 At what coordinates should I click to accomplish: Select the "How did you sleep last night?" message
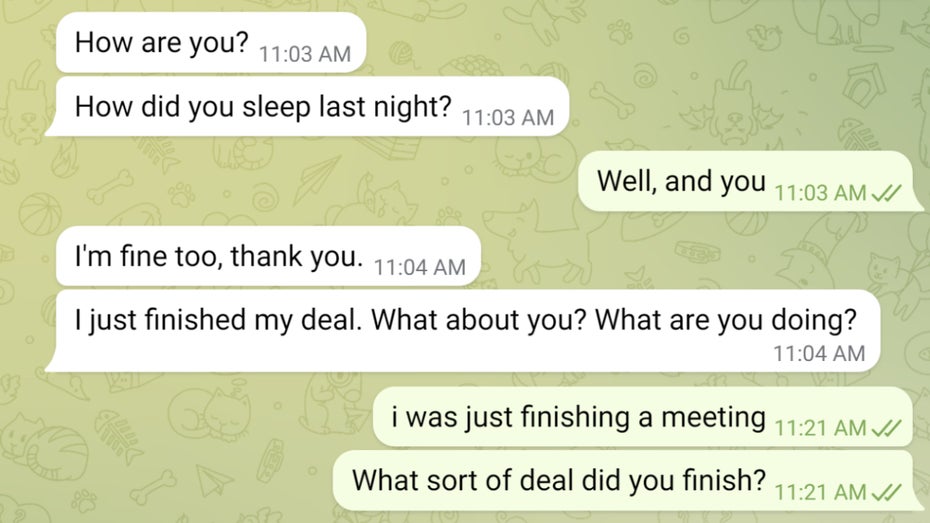tap(262, 107)
